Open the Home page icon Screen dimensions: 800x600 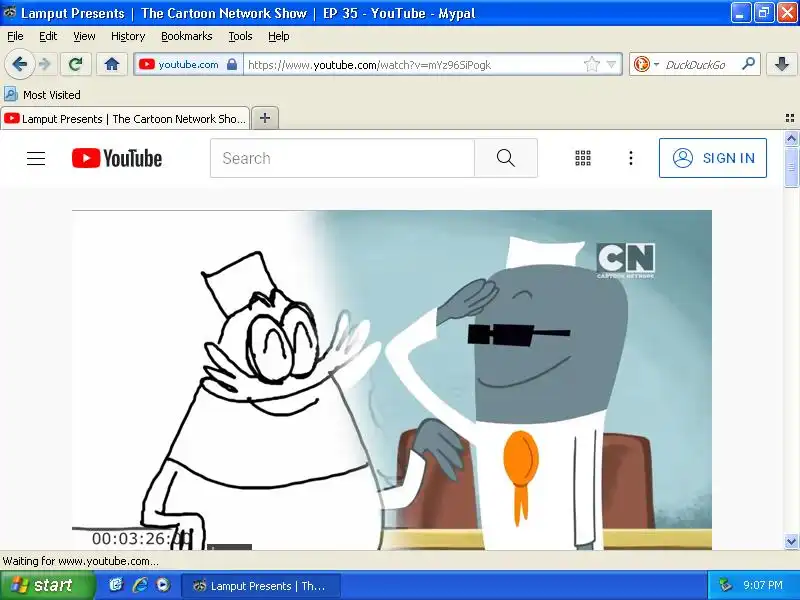(112, 64)
